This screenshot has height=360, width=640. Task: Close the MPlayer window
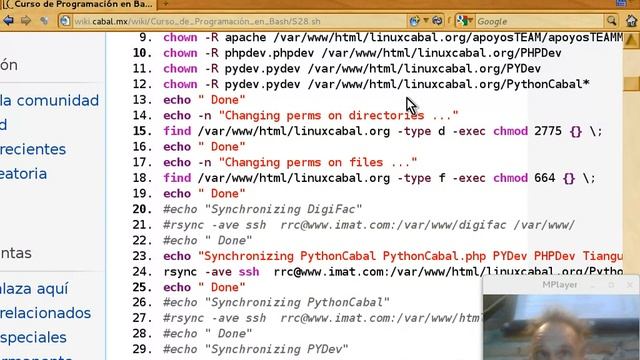(x=629, y=285)
